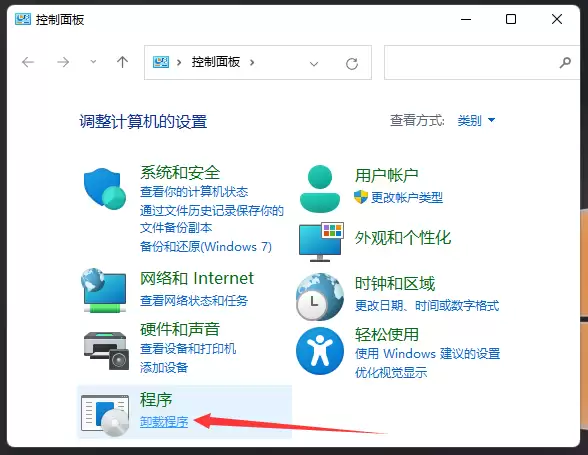The image size is (588, 455).
Task: Open the System and Security shield icon
Action: click(x=105, y=189)
